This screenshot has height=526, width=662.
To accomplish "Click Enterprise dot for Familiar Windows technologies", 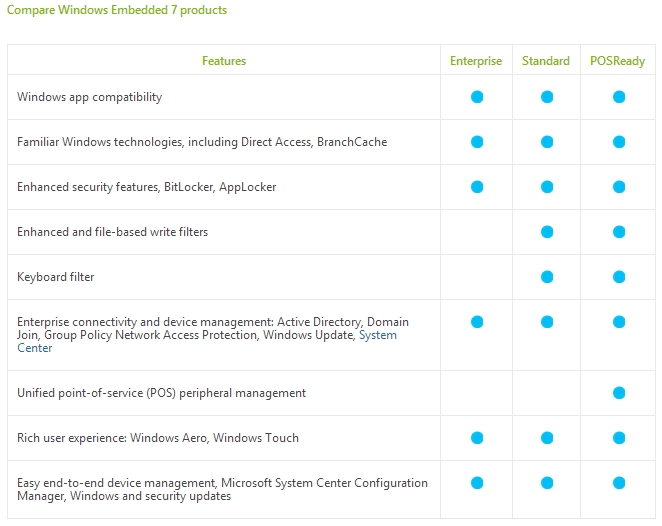I will click(477, 141).
